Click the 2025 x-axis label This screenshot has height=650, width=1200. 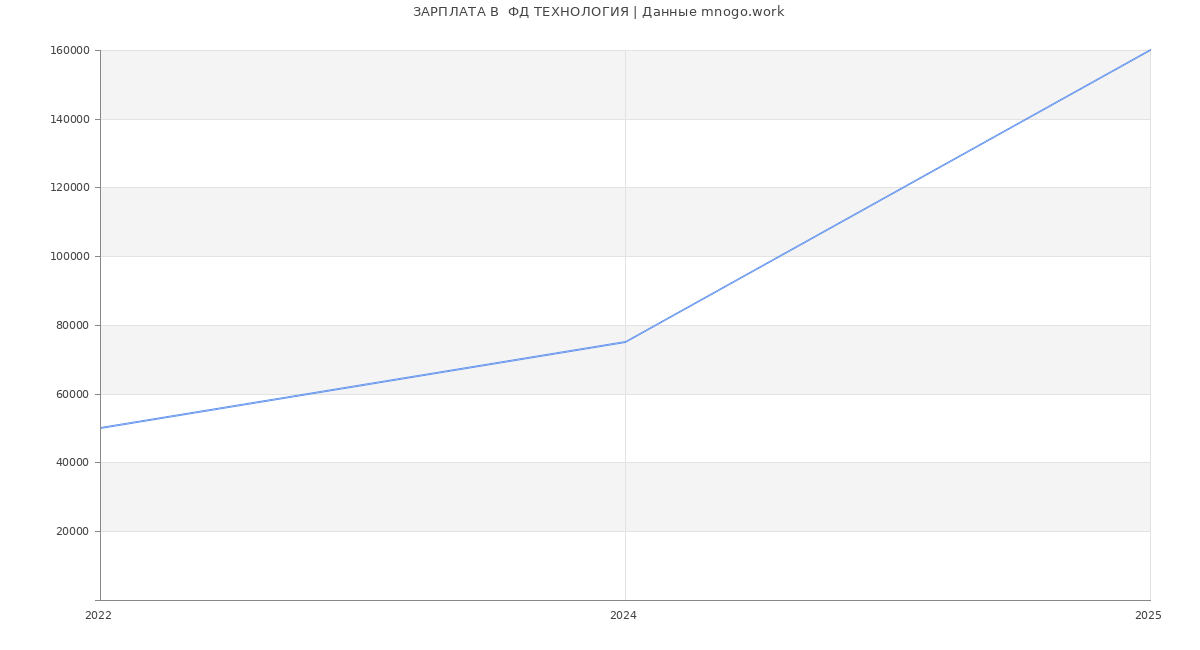coord(1148,616)
